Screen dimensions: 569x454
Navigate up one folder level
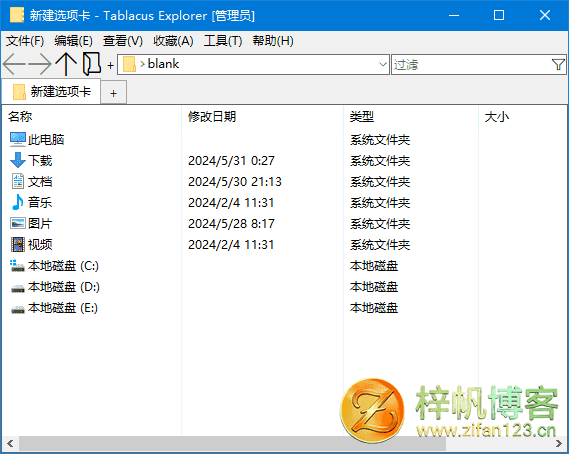point(66,64)
